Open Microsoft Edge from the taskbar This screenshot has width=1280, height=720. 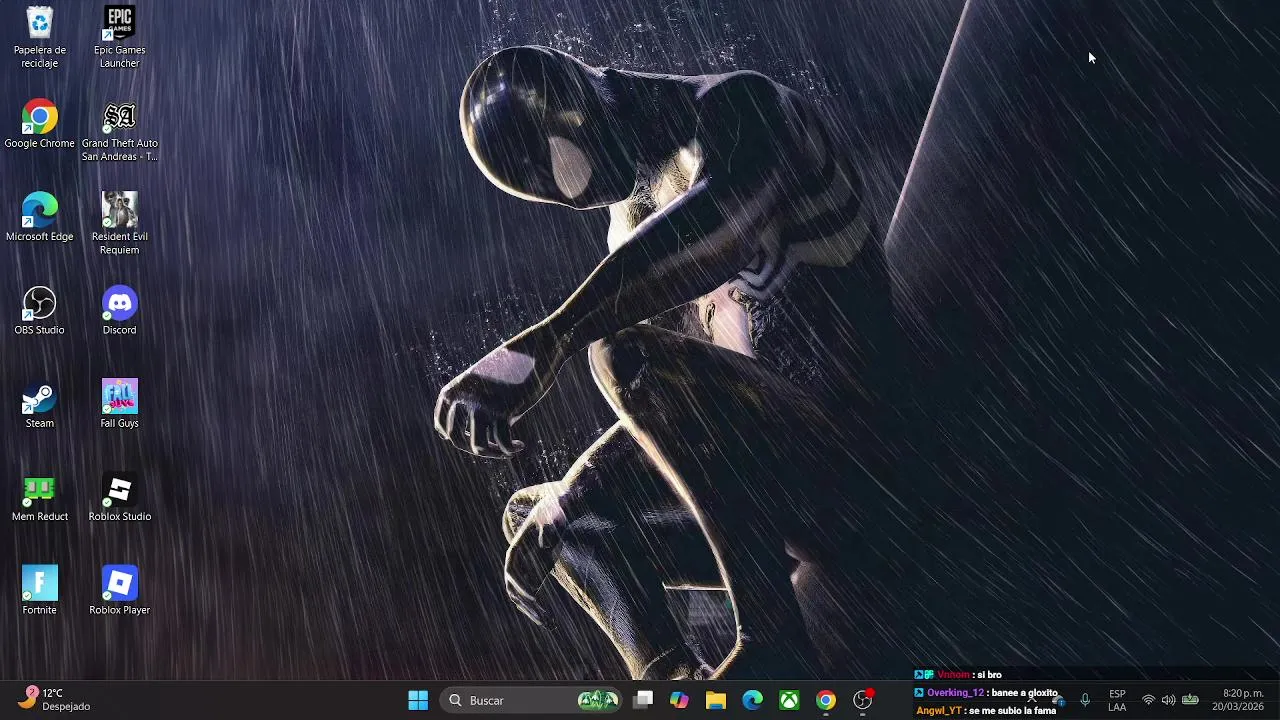pos(753,700)
